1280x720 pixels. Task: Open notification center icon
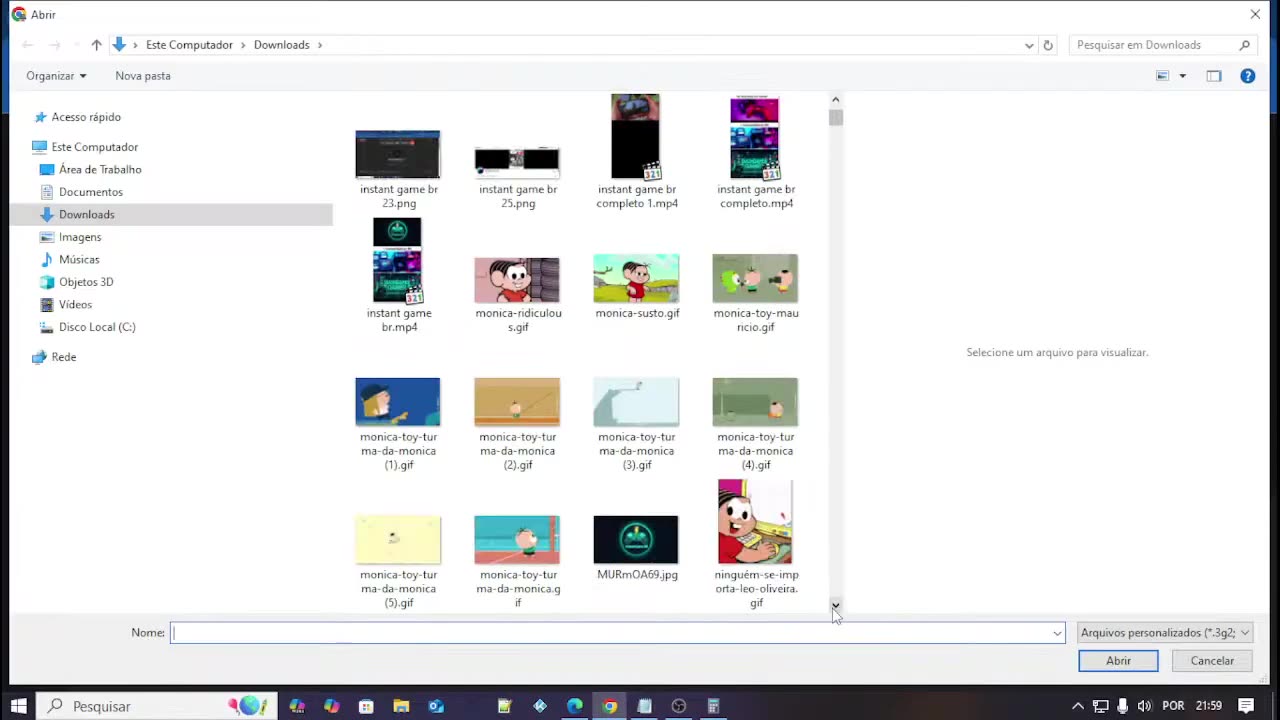click(x=1246, y=706)
